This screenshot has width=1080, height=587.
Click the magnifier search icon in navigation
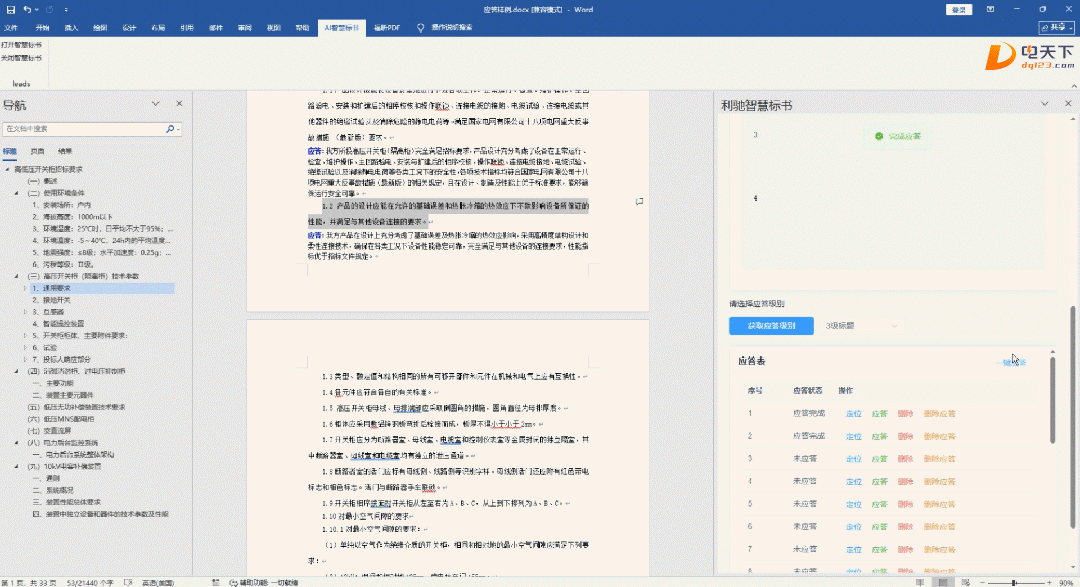[169, 129]
